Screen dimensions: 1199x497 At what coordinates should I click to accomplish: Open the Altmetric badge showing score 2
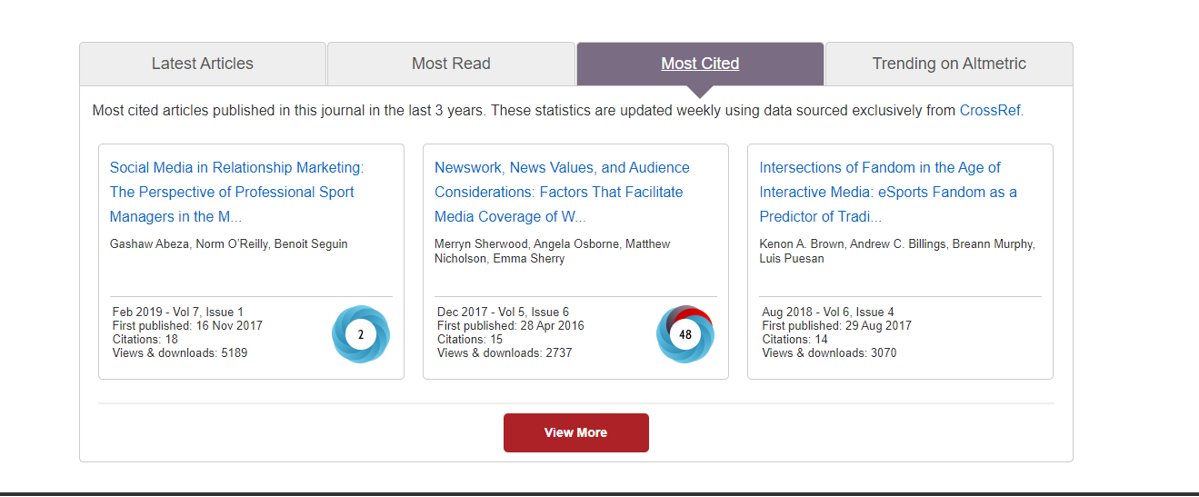pos(361,334)
